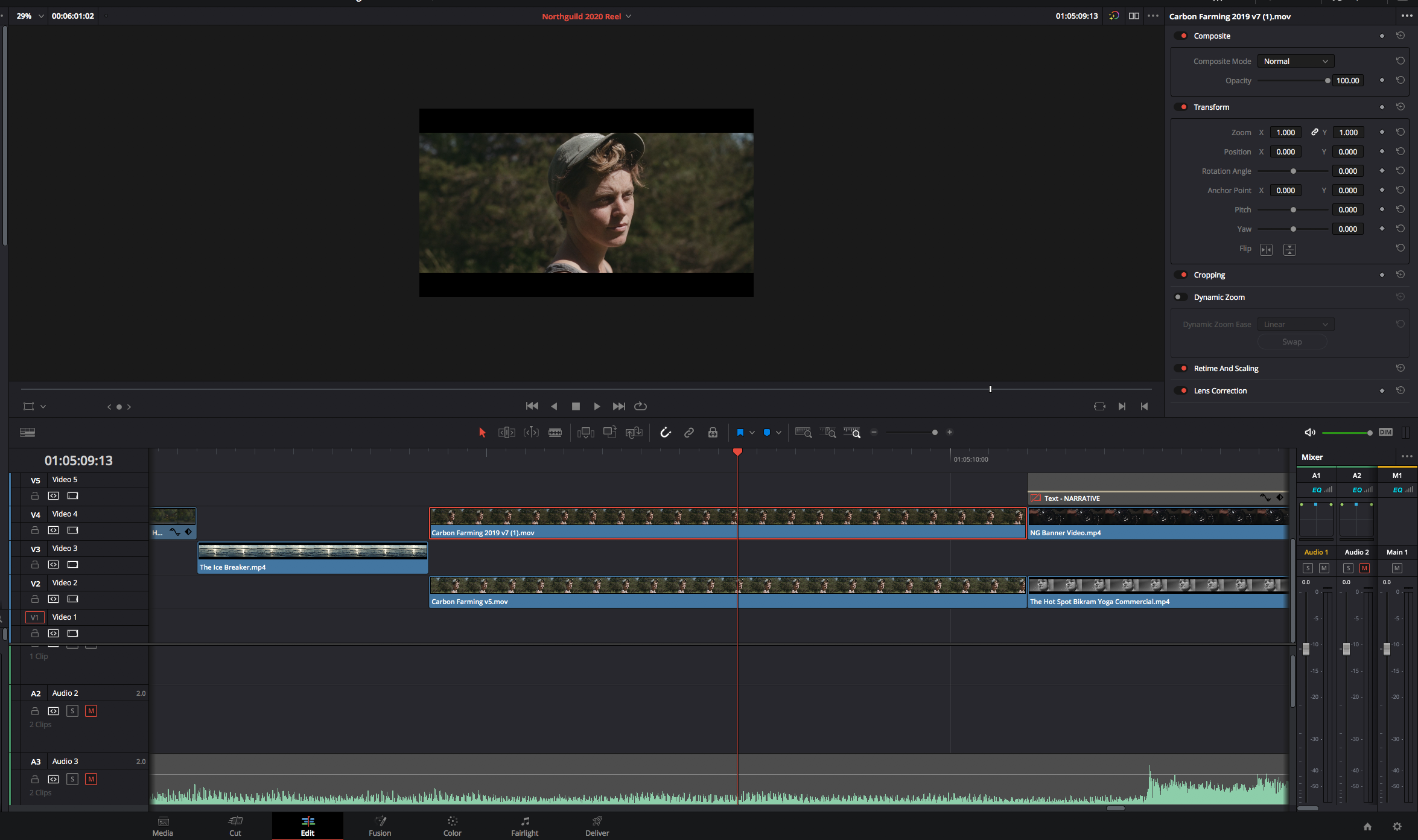Click the Detail Zoom icon

[x=828, y=433]
